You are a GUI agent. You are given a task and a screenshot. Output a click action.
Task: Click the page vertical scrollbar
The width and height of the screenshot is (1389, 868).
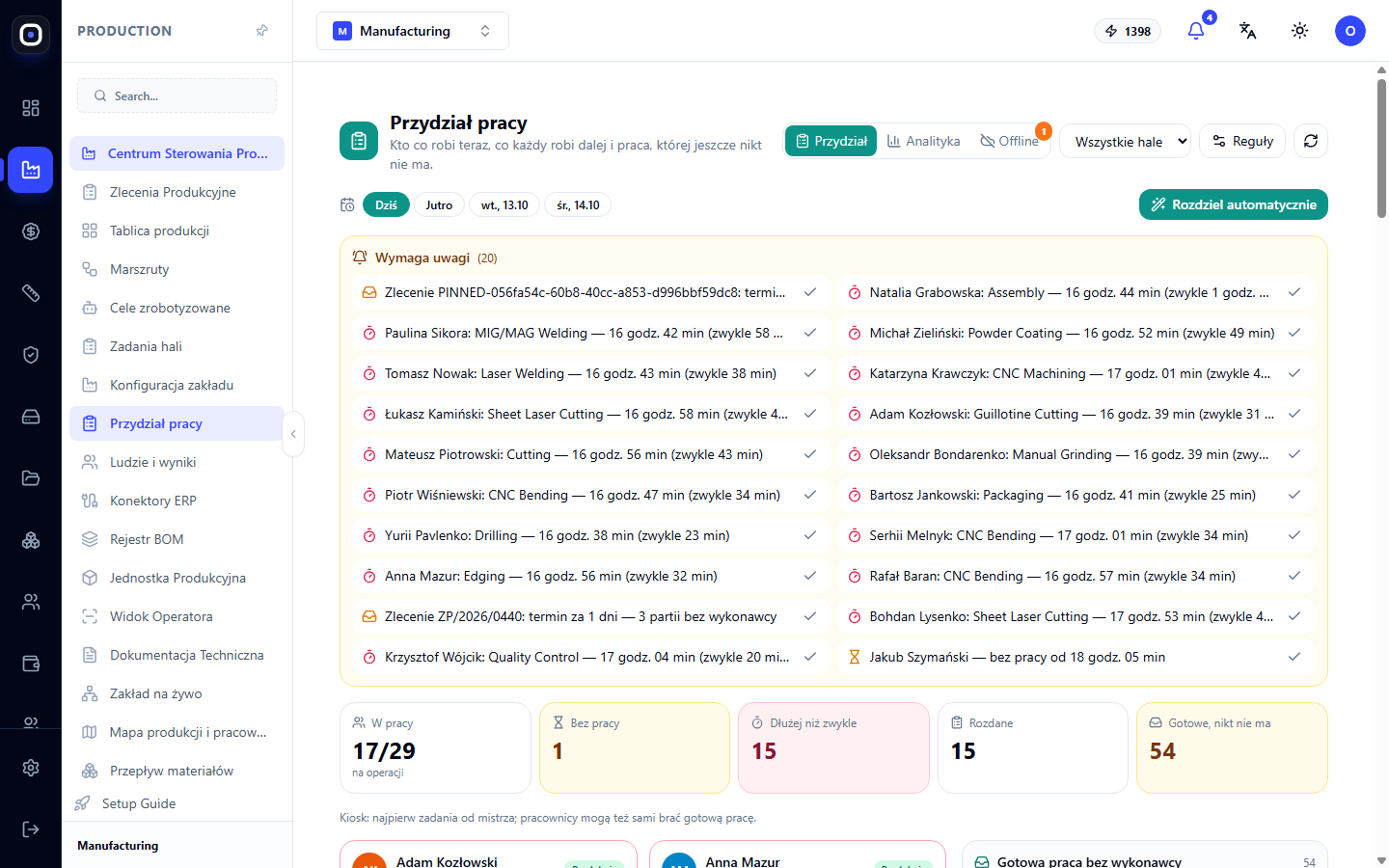click(1381, 149)
